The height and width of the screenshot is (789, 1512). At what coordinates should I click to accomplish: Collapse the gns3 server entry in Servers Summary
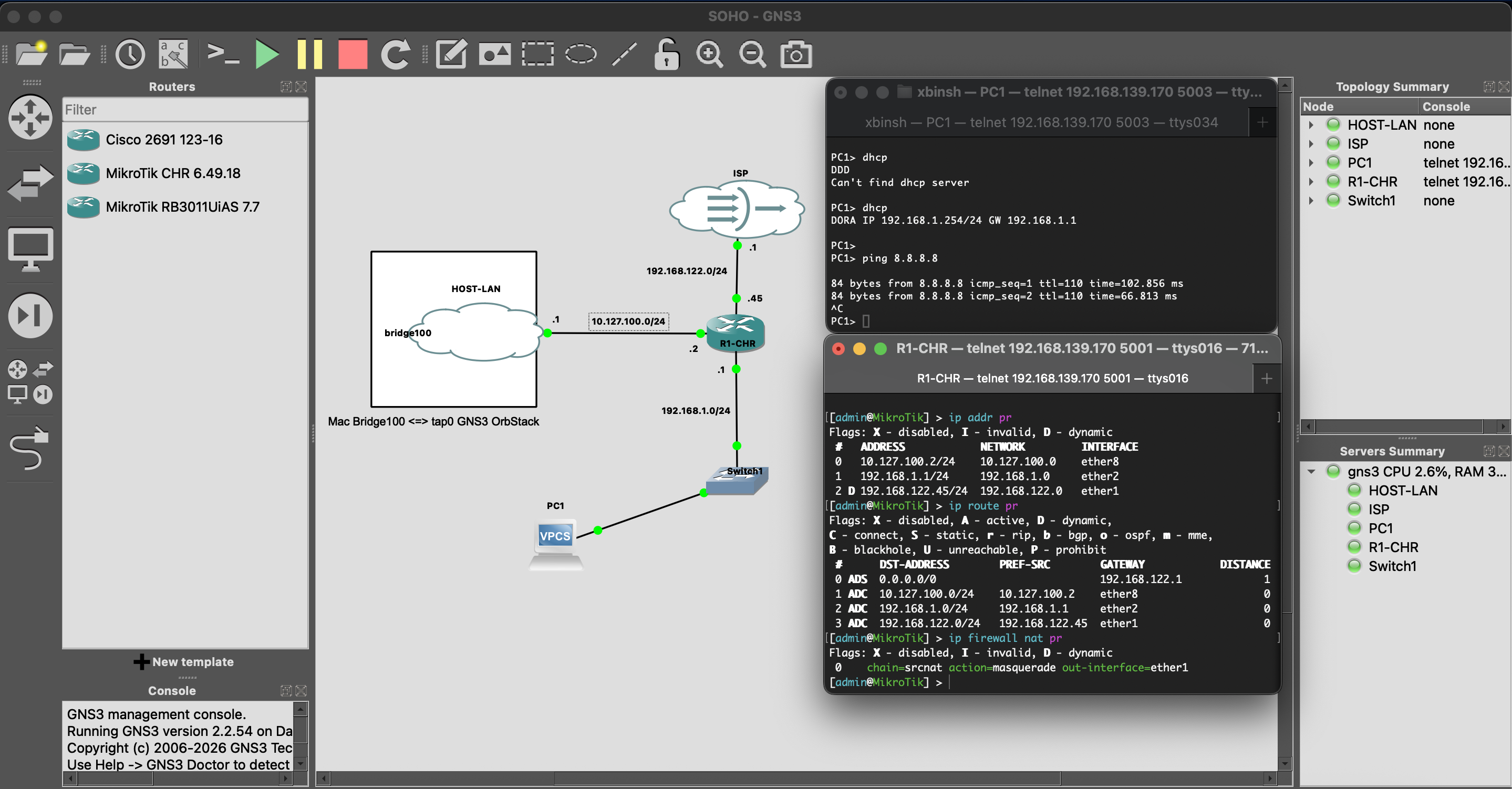[x=1311, y=472]
